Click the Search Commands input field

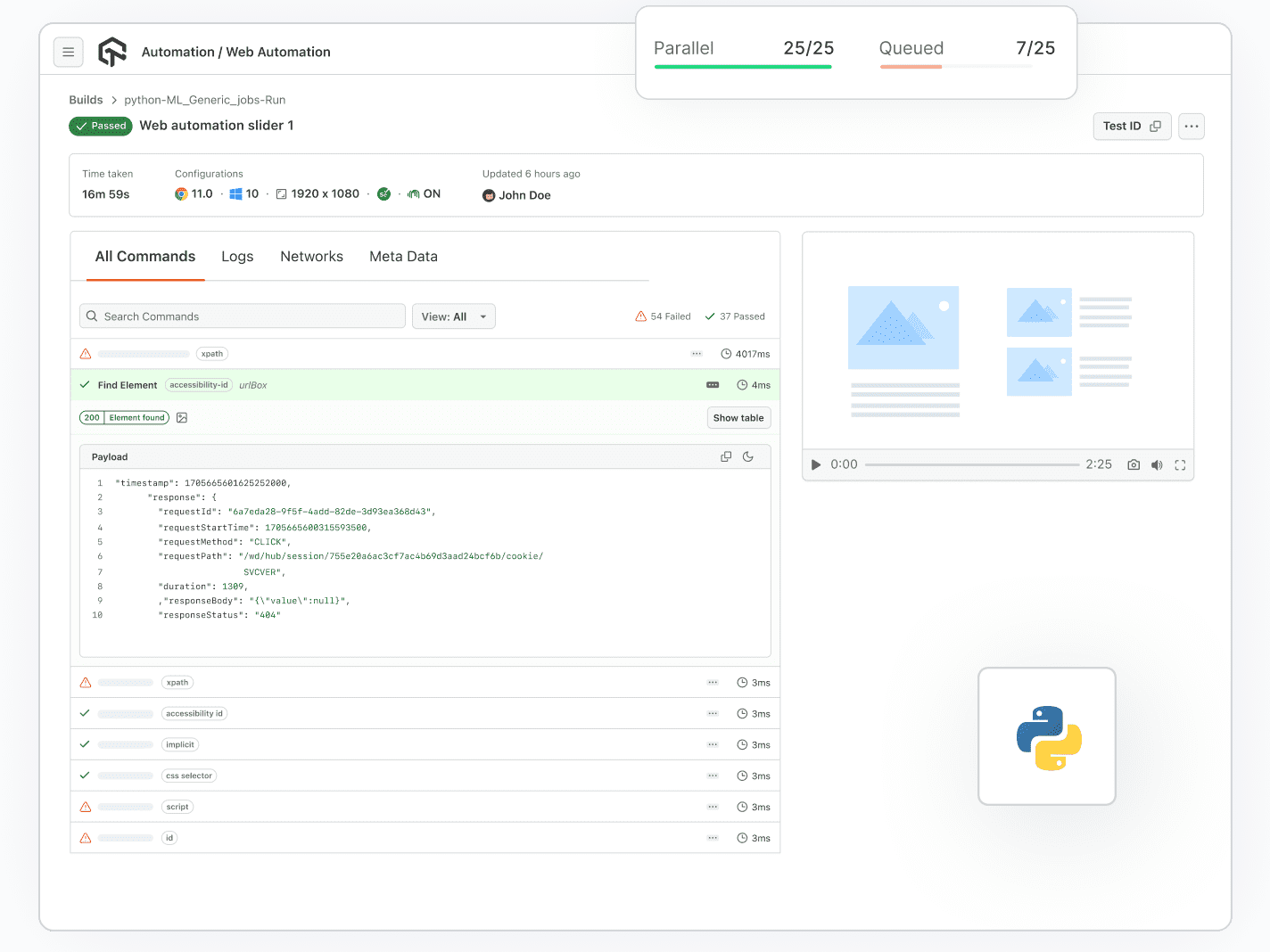242,316
